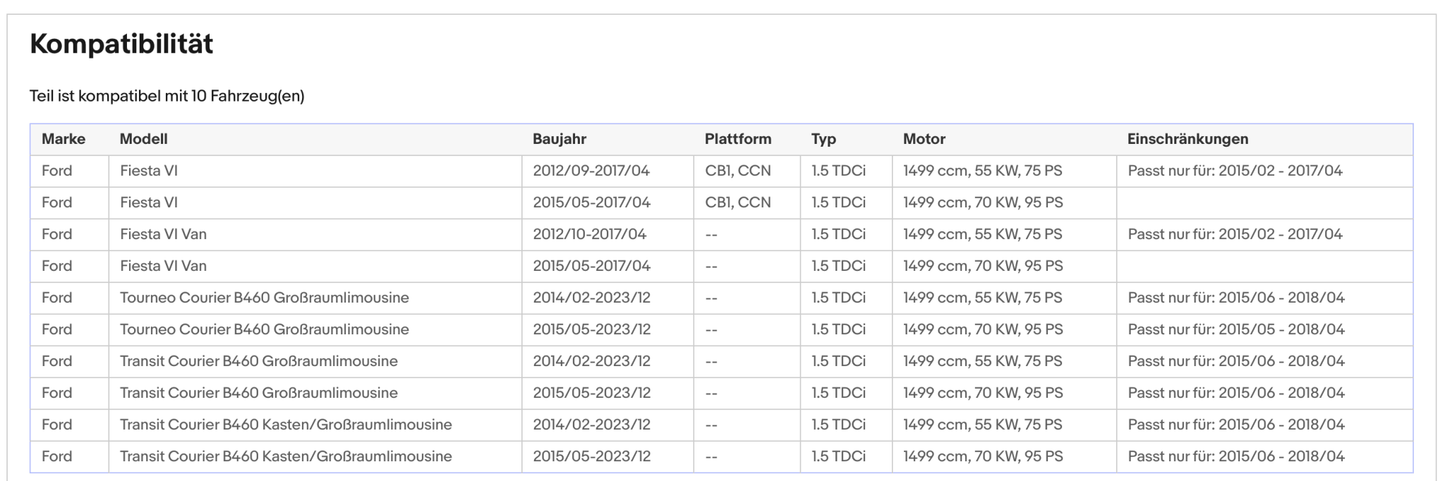Click 'CB1, CCN' platform in the second row
The height and width of the screenshot is (481, 1445).
[x=738, y=202]
